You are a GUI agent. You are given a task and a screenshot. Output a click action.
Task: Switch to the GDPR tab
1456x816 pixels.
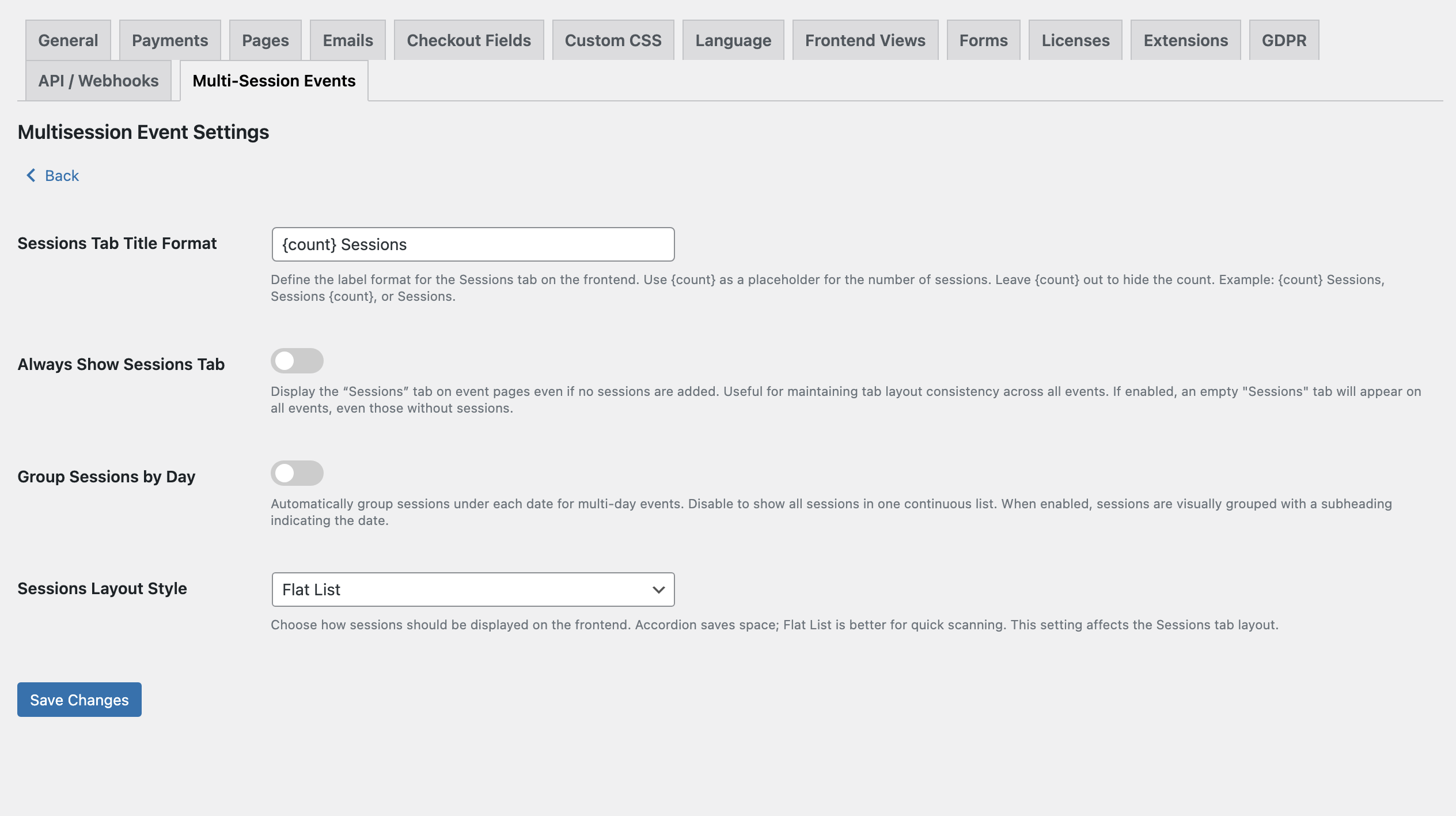point(1284,40)
